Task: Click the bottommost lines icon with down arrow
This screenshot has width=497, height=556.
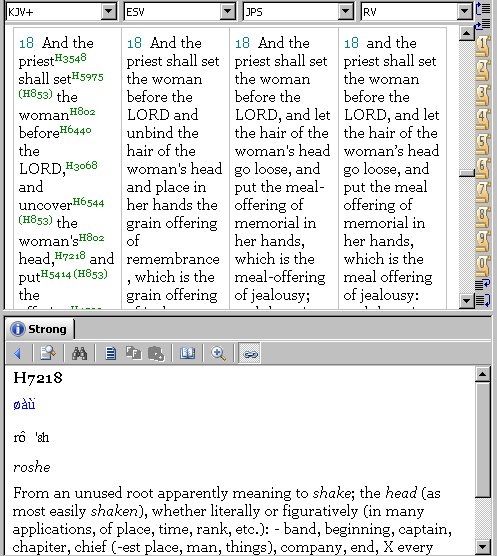Action: point(483,301)
